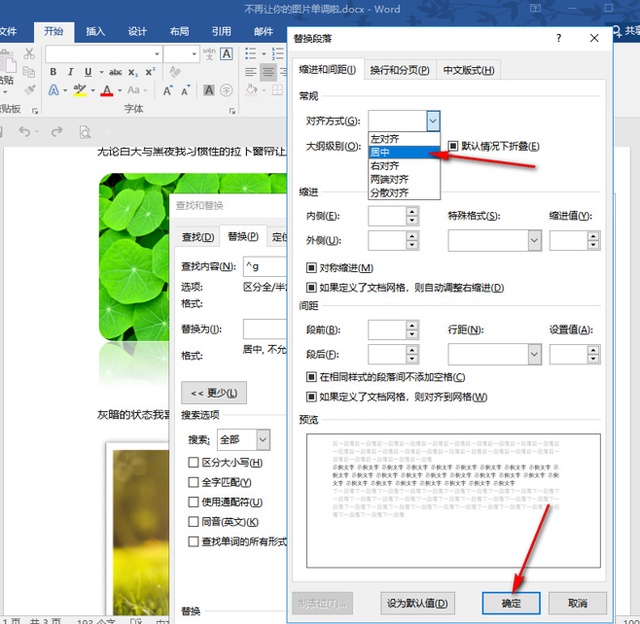Decrease font size with Shrink Font icon
640x624 pixels.
tap(186, 90)
